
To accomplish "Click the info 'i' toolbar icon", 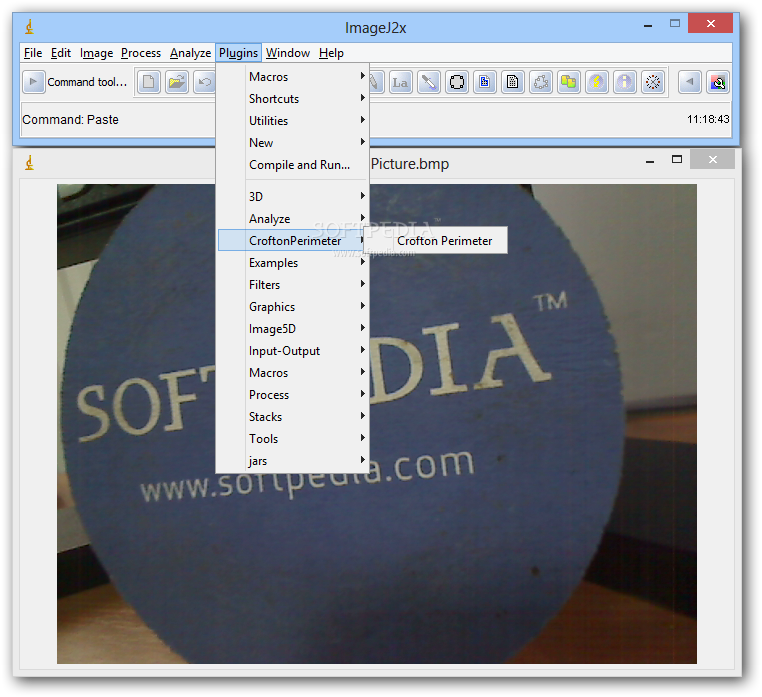I will click(x=625, y=82).
